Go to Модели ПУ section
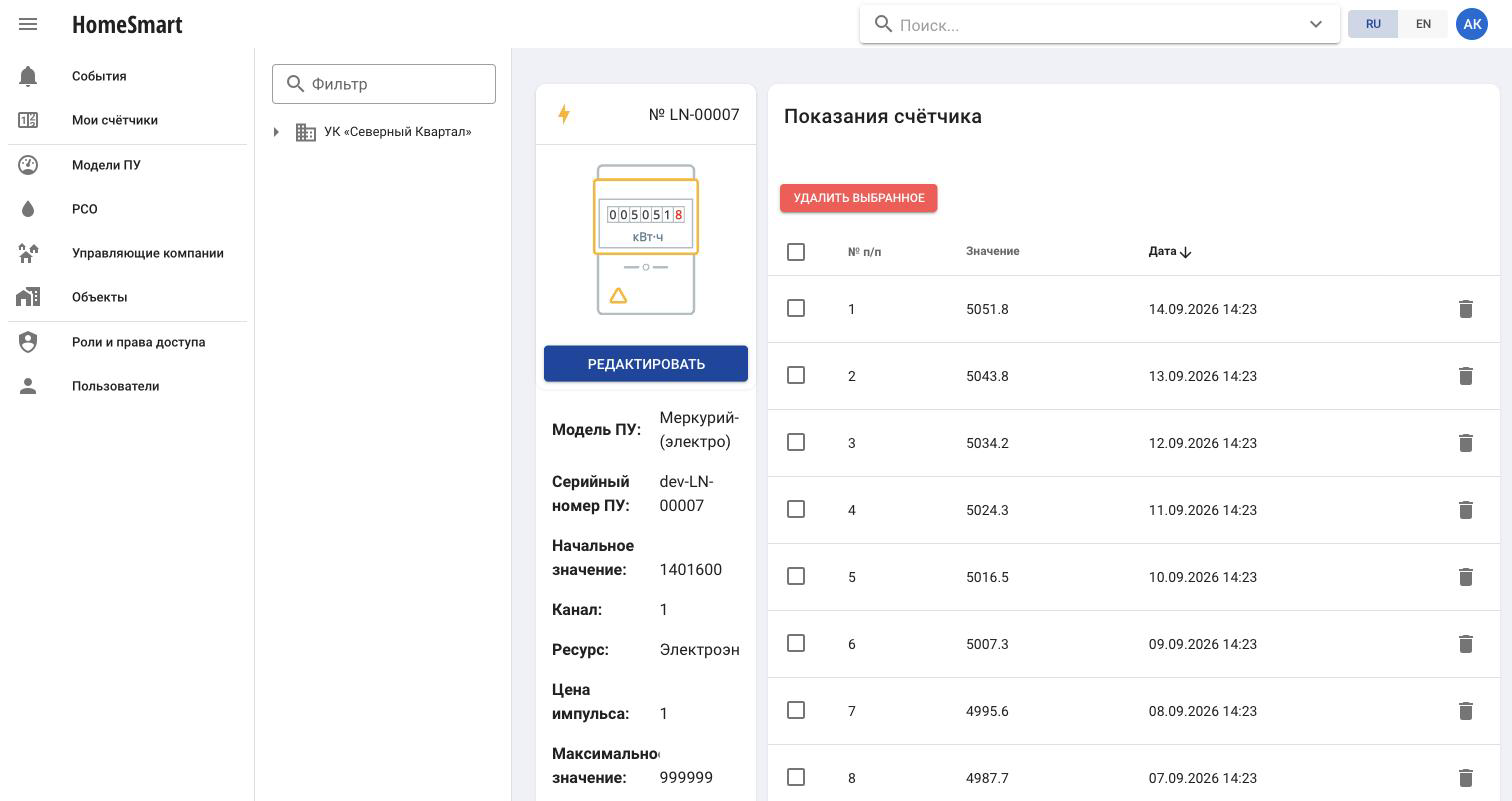Screen dimensions: 1512x801 [127, 165]
